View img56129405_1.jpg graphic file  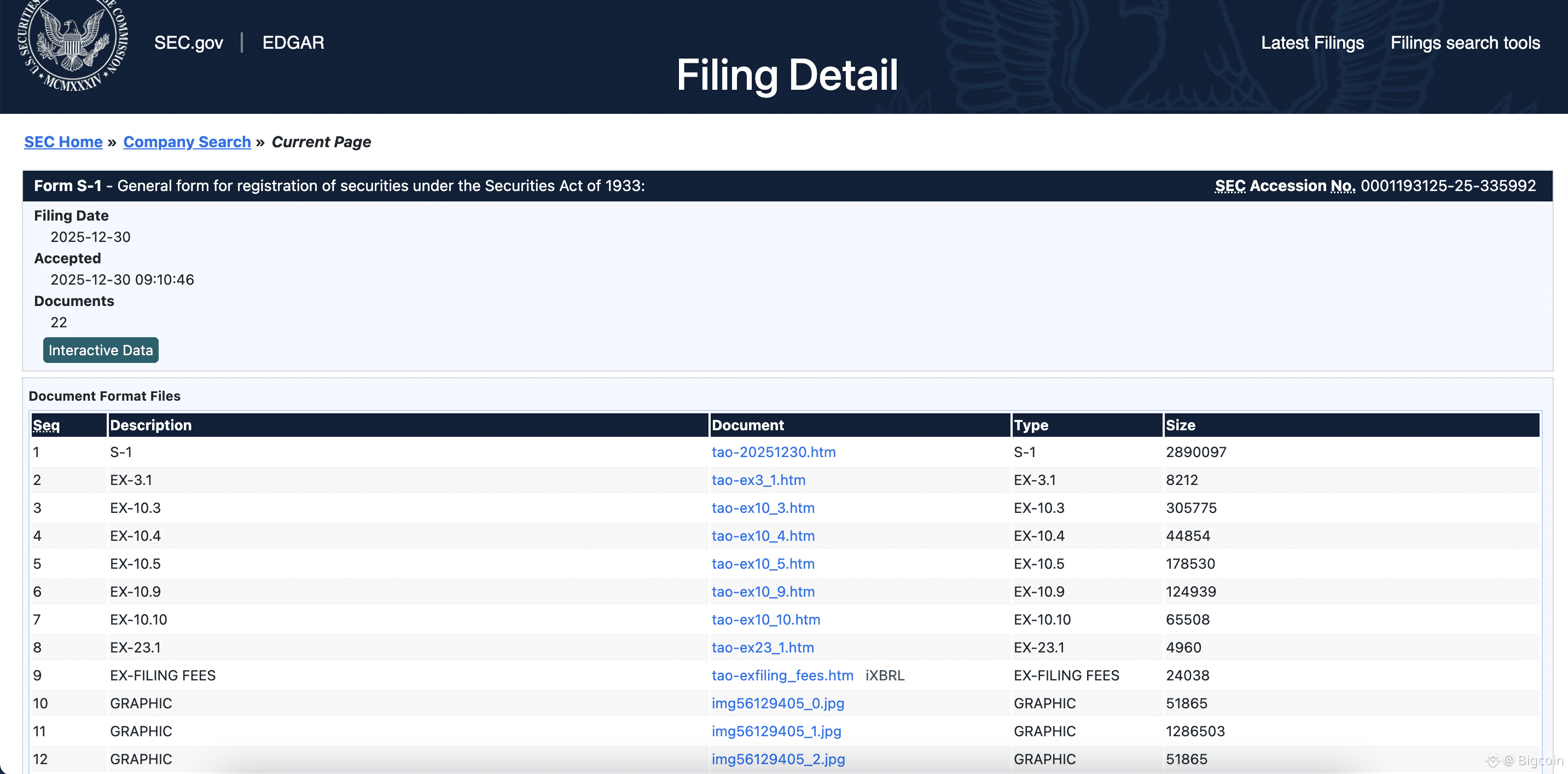coord(776,731)
